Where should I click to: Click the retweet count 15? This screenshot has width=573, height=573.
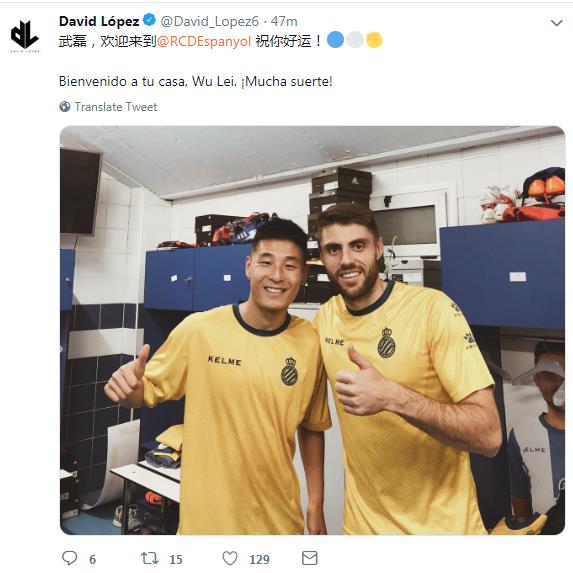coord(176,559)
